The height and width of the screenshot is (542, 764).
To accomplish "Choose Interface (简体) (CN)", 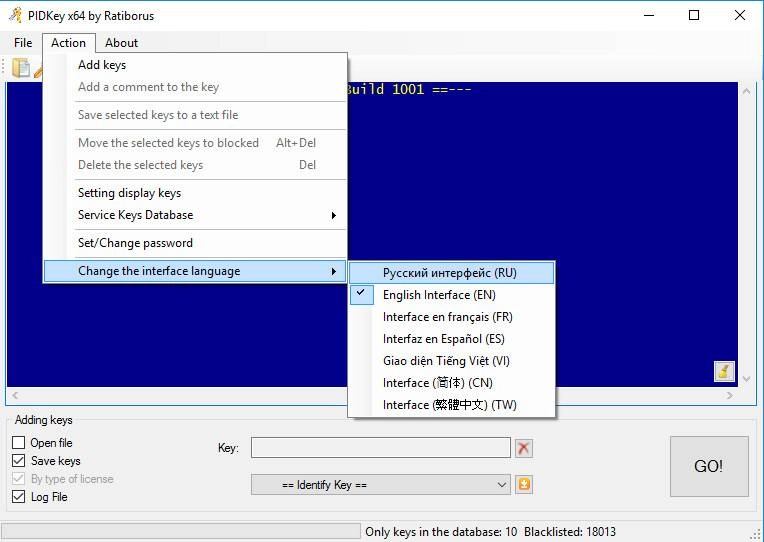I will point(452,383).
